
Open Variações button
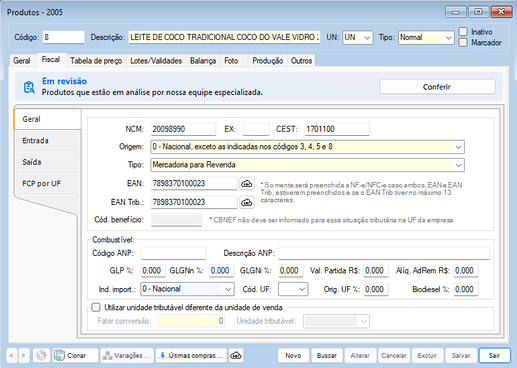(x=127, y=356)
